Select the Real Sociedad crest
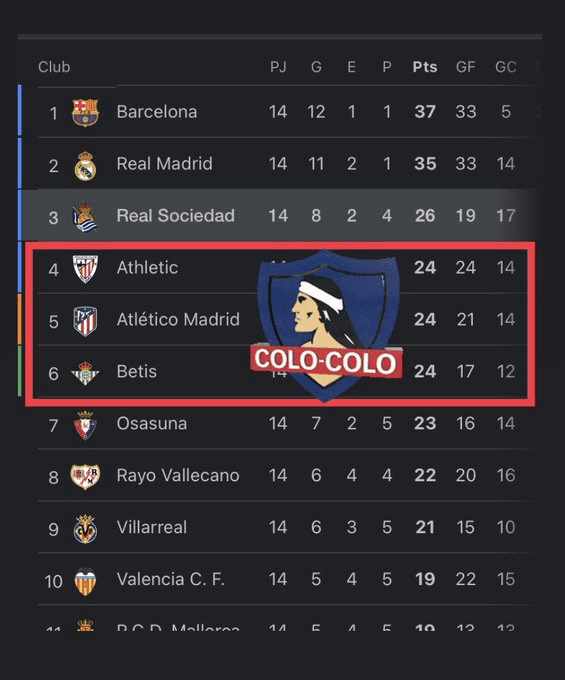 (85, 217)
